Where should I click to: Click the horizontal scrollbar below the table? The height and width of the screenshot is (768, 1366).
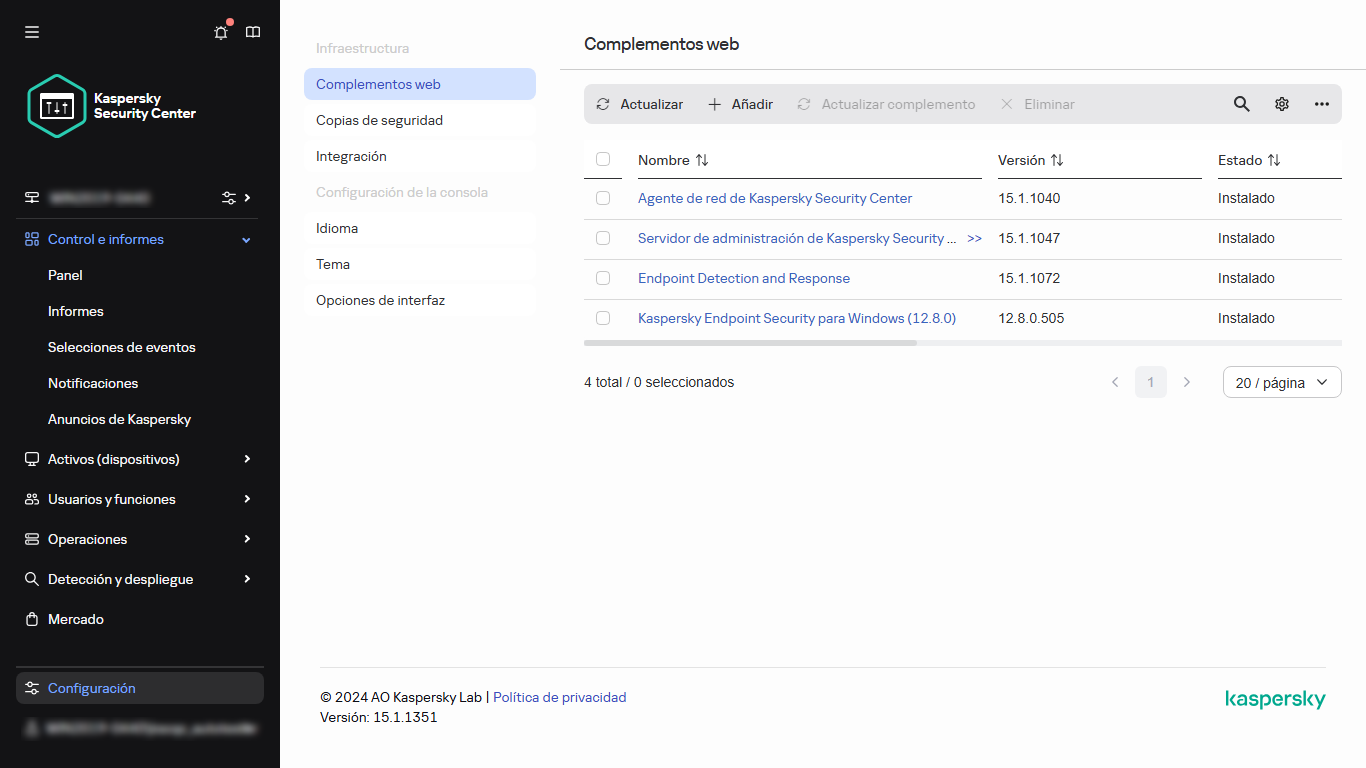[x=750, y=342]
